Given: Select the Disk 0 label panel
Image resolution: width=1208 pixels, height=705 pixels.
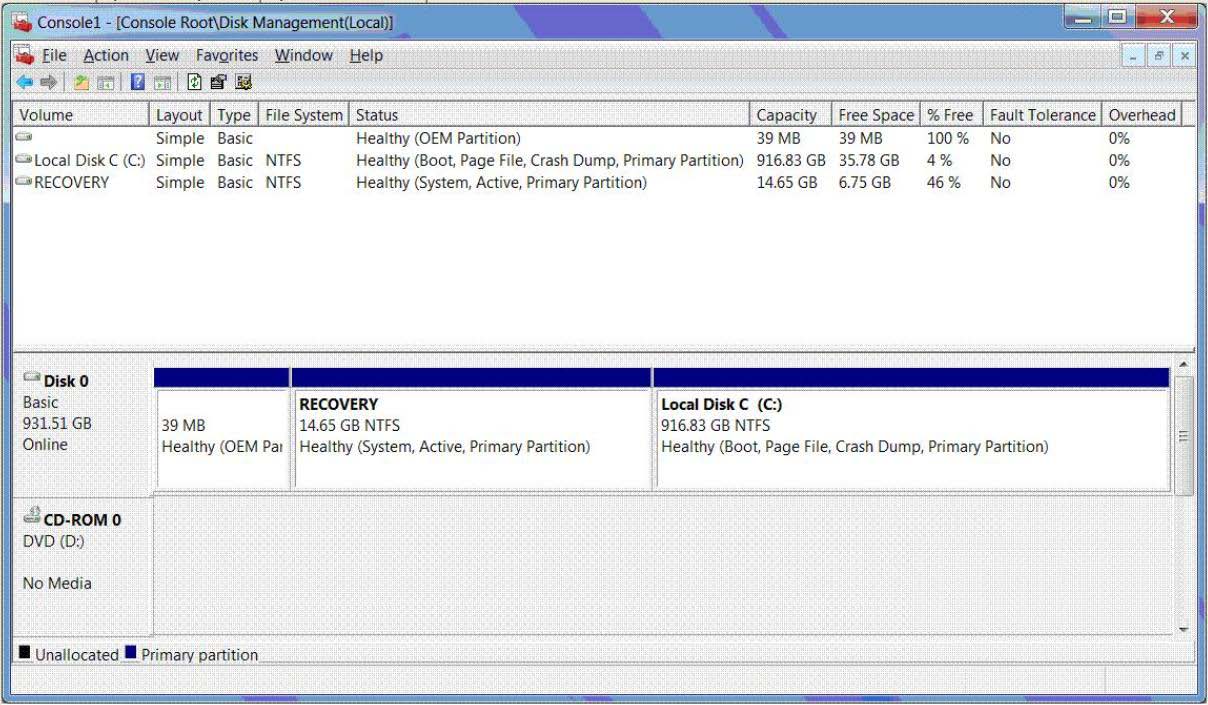Looking at the screenshot, I should [82, 425].
